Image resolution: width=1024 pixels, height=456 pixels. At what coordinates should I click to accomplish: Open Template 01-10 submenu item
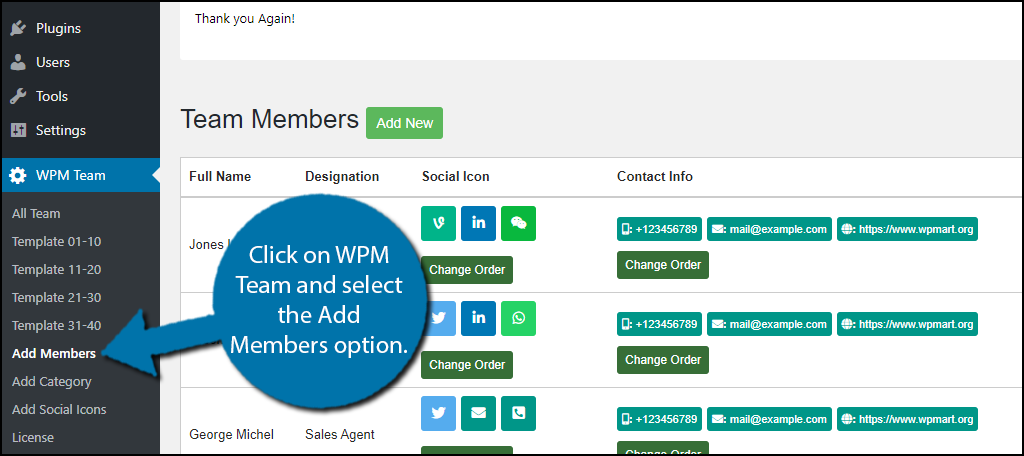point(57,242)
